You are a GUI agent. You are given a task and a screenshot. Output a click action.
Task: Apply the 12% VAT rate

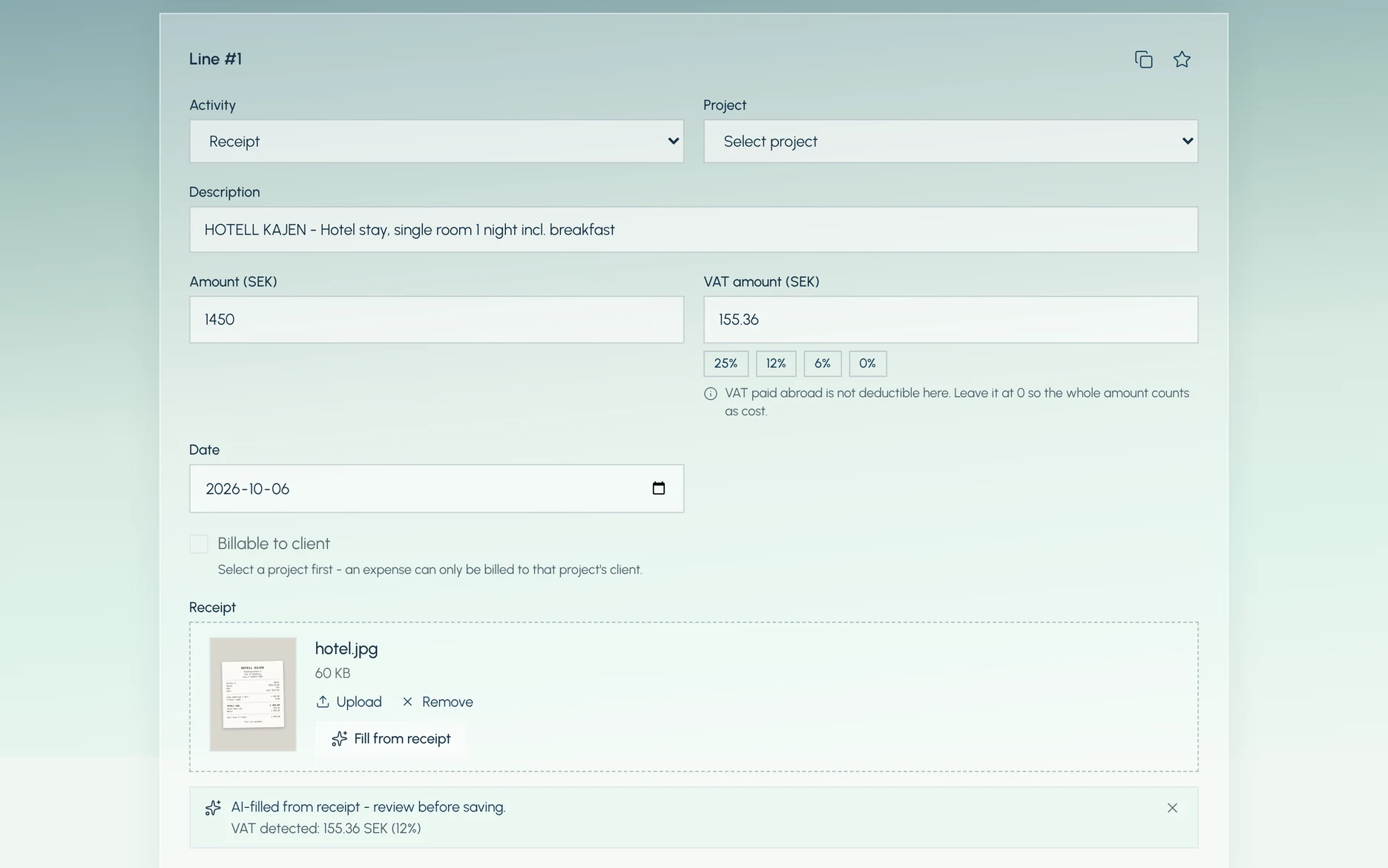776,364
